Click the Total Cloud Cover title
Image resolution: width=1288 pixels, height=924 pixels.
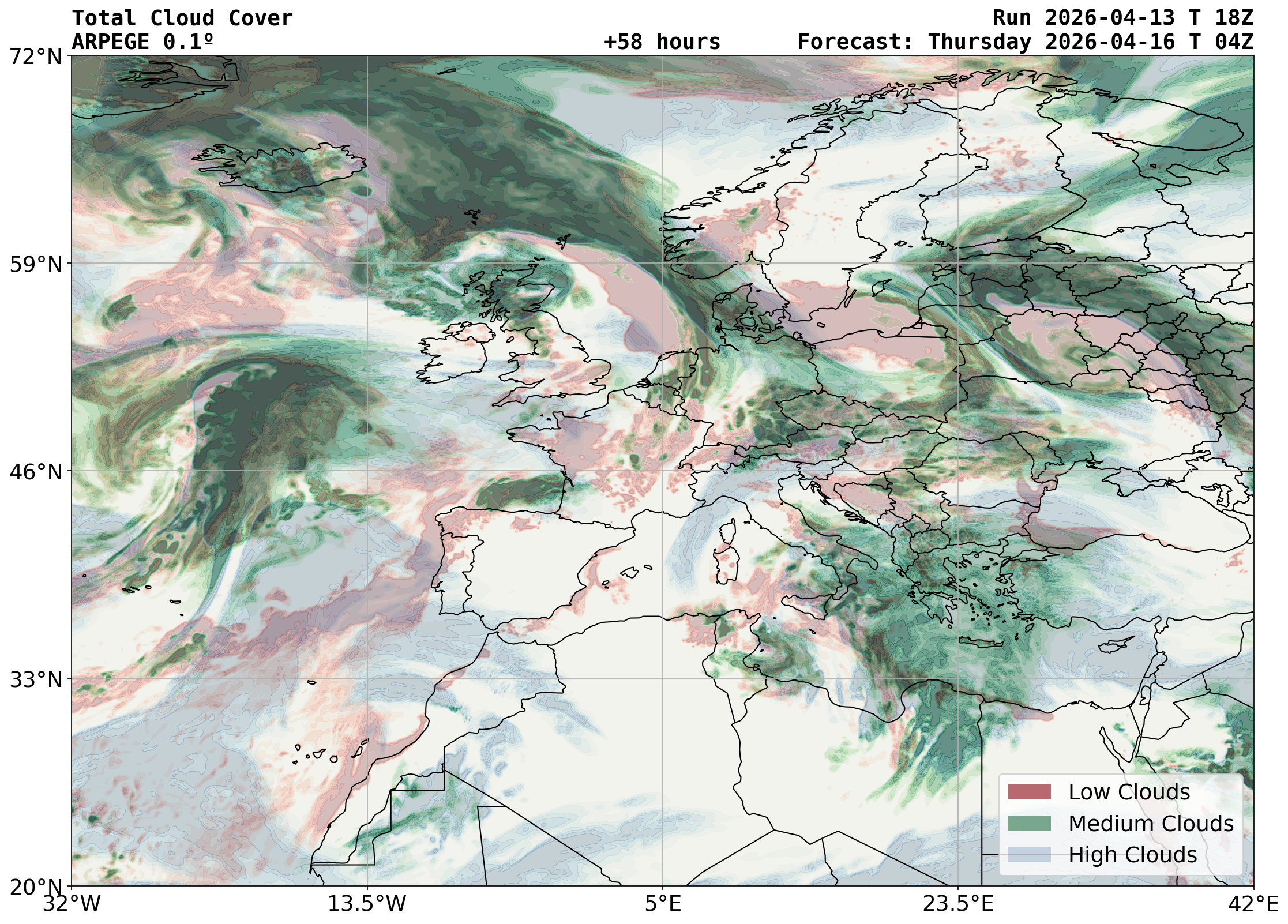[x=182, y=18]
